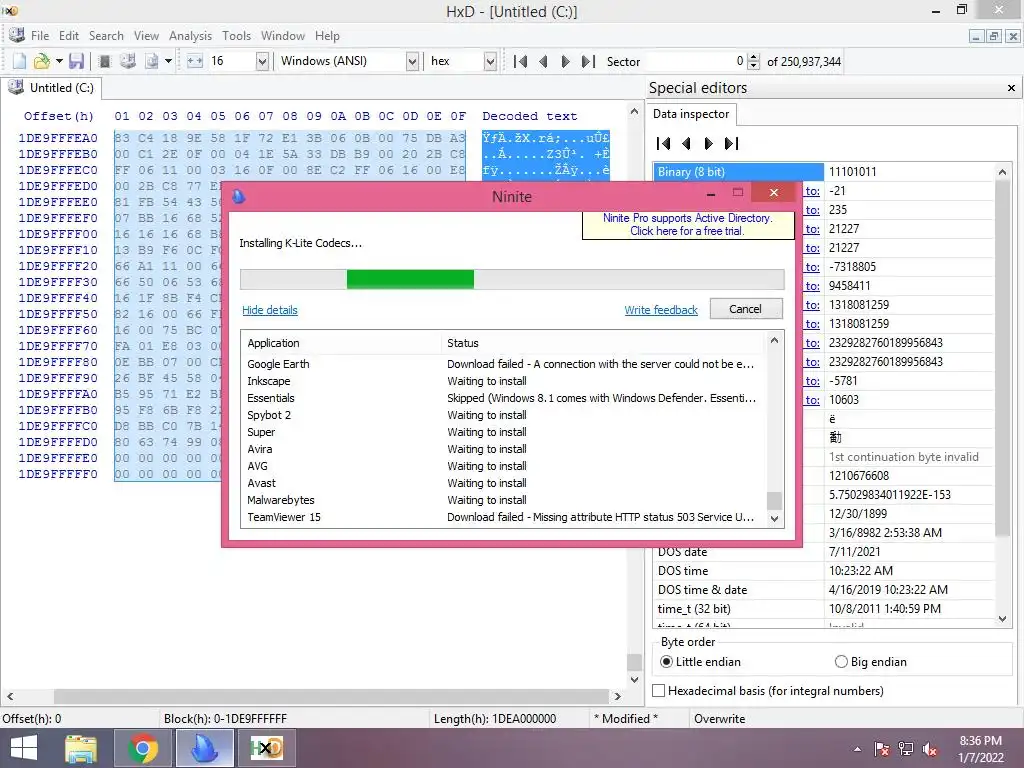Viewport: 1024px width, 768px height.
Task: Click Data inspector previous-byte arrow
Action: click(686, 144)
